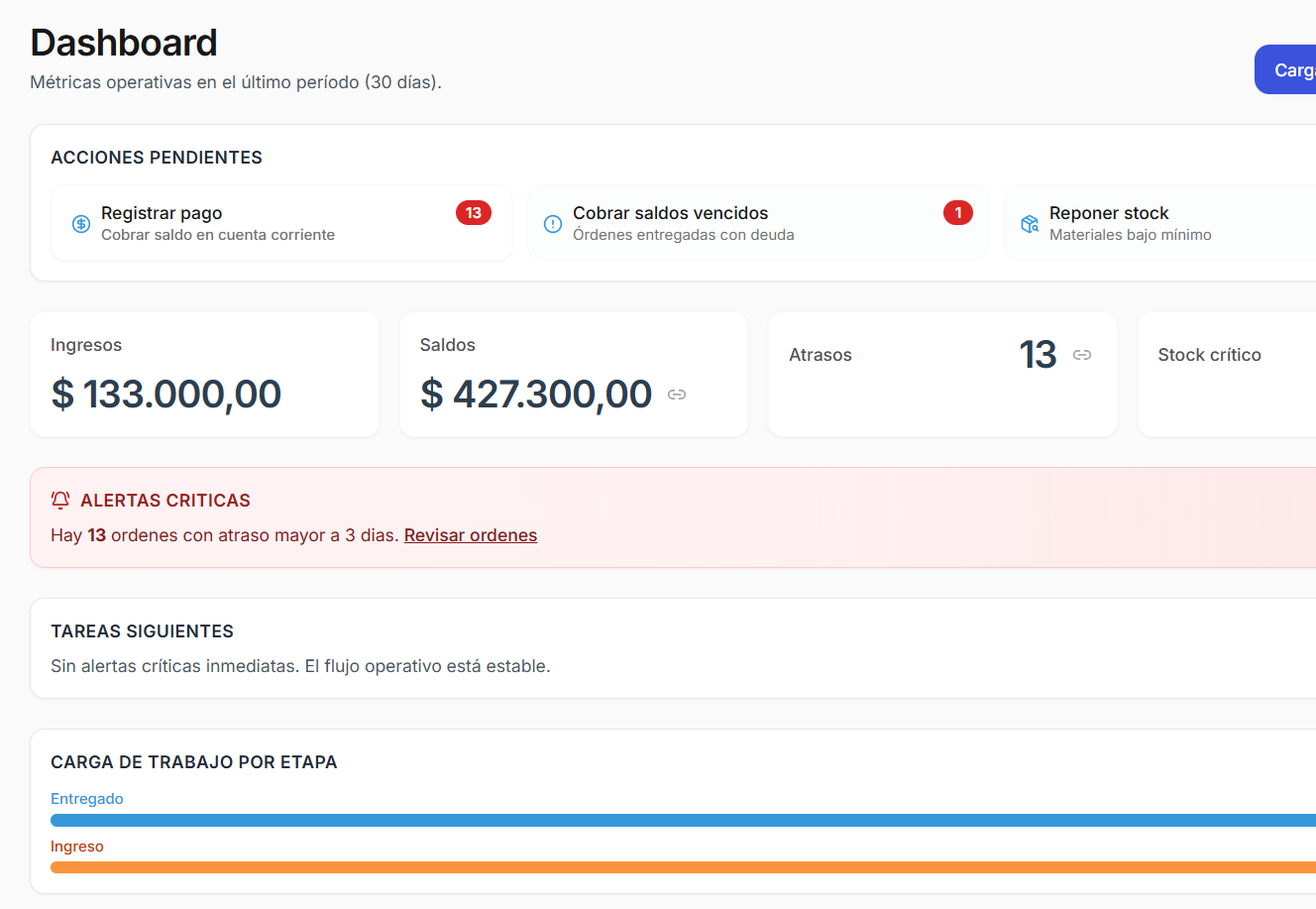This screenshot has height=909, width=1316.
Task: Click the orange Ingreso workload bar
Action: pyautogui.click(x=683, y=867)
